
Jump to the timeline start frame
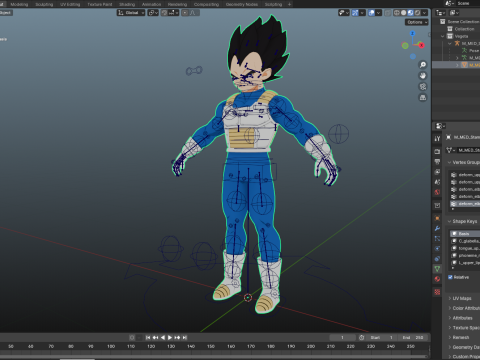pos(148,338)
